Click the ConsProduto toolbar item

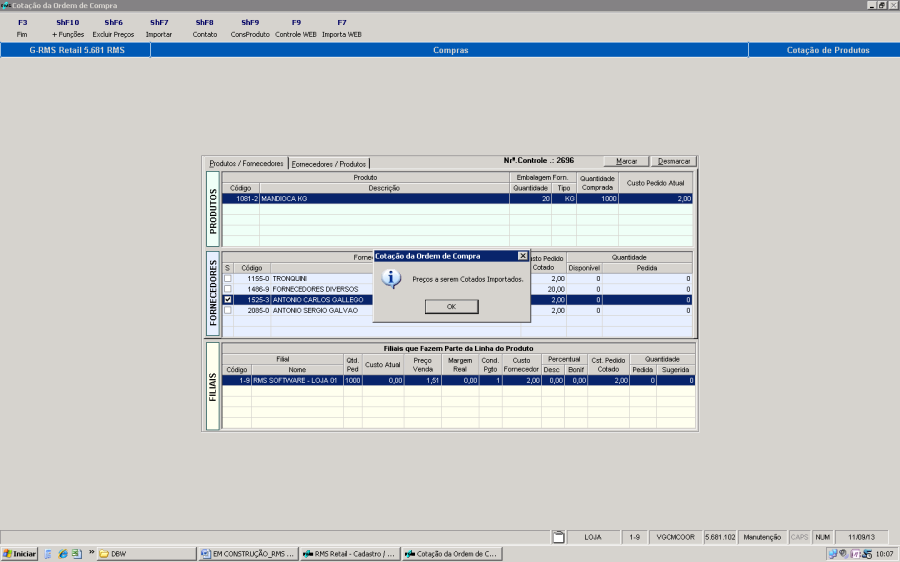250,28
